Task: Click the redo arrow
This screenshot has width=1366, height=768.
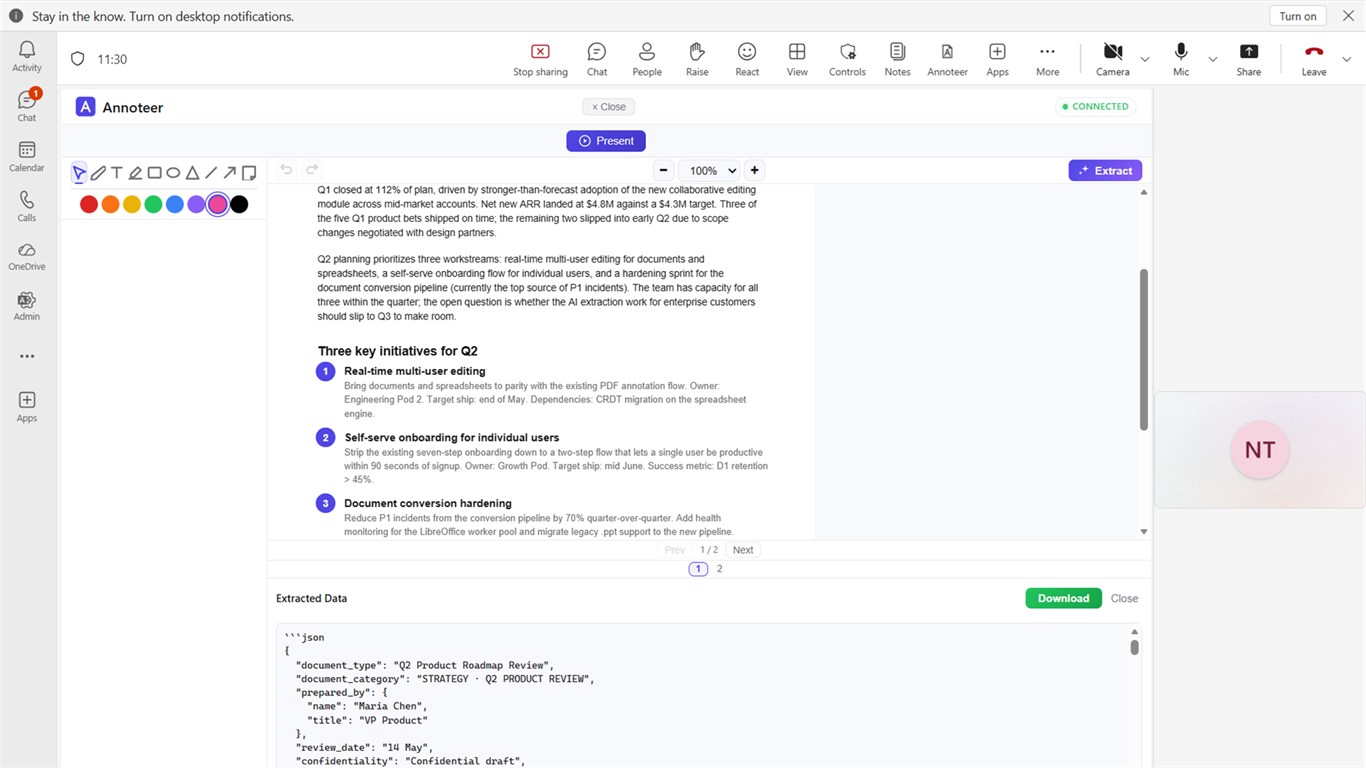Action: pyautogui.click(x=312, y=170)
